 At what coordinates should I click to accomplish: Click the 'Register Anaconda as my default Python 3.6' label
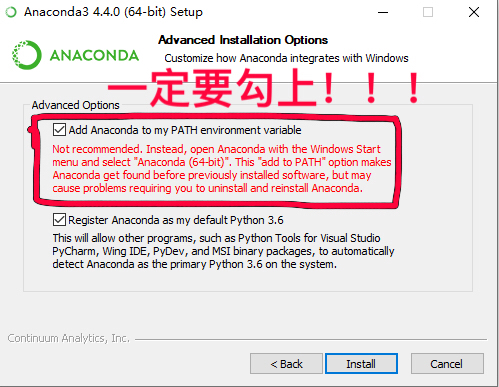pos(176,220)
